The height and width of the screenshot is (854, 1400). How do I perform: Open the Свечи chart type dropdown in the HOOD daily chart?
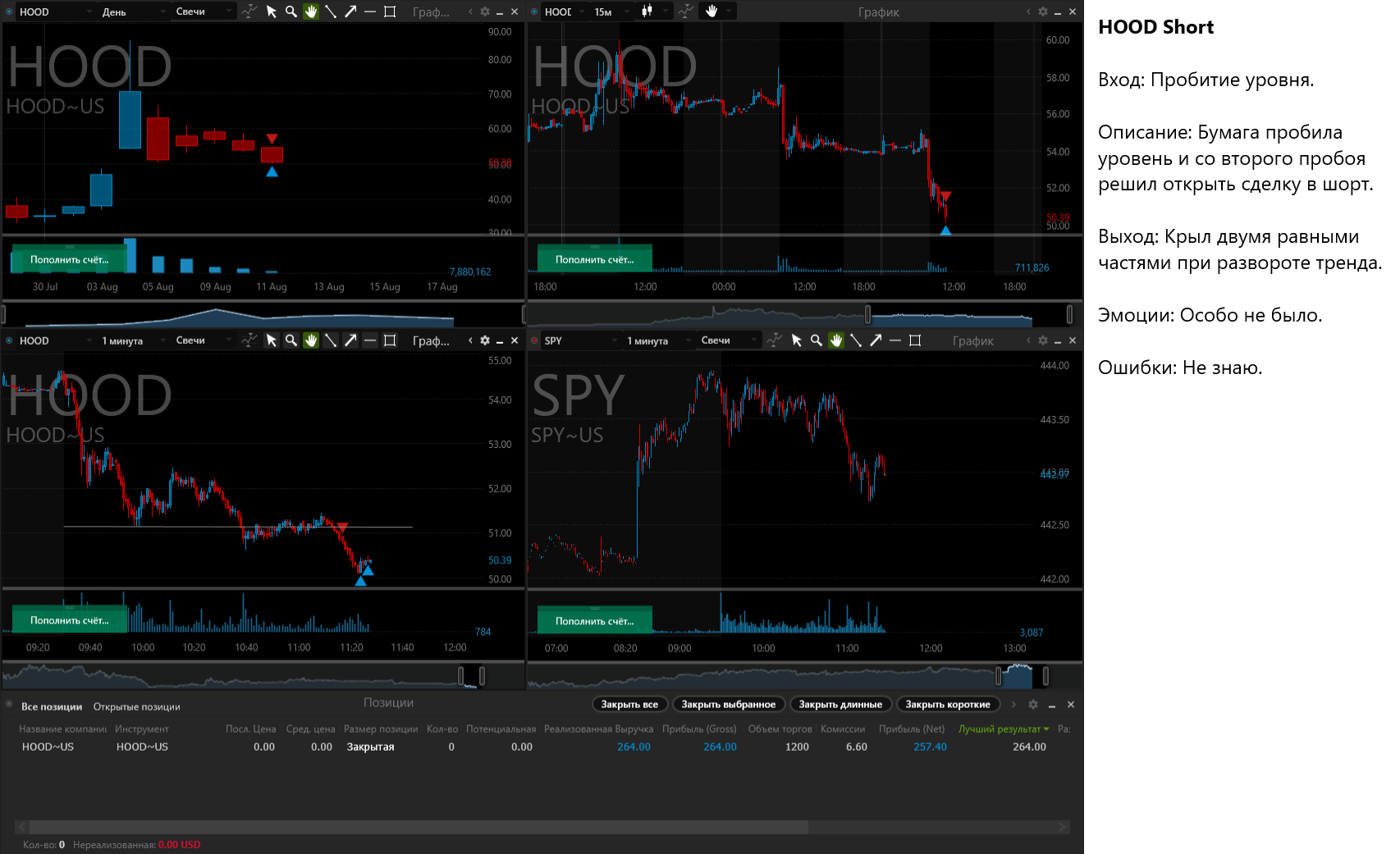203,11
